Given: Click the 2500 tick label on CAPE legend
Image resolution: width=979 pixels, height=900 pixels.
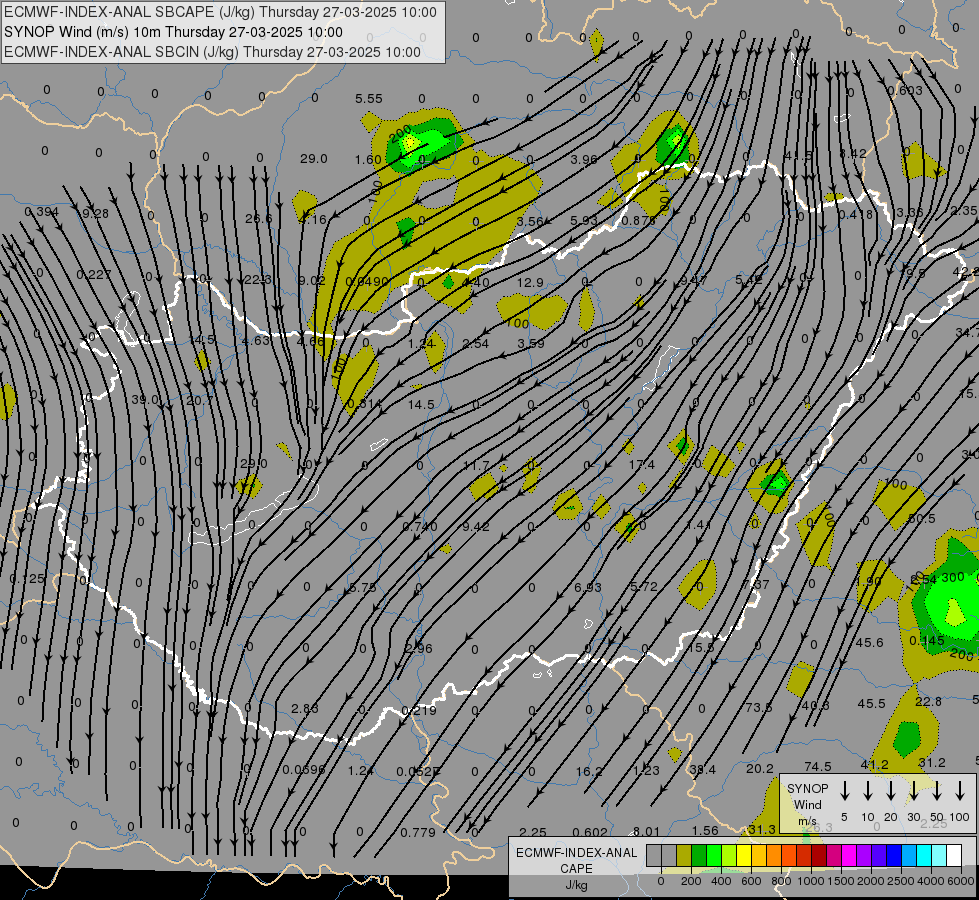Looking at the screenshot, I should (x=901, y=881).
